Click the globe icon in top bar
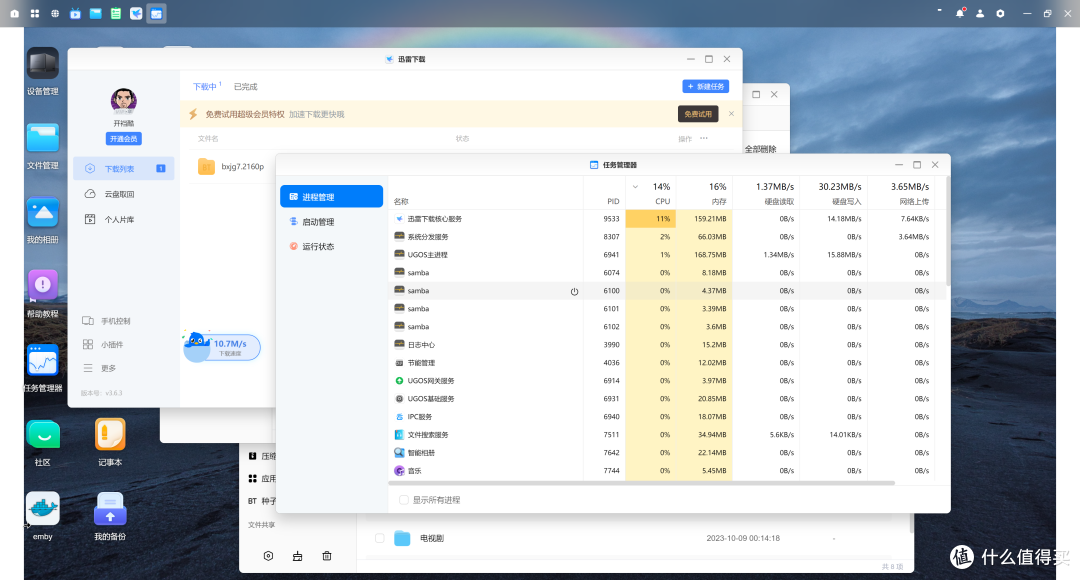 pyautogui.click(x=55, y=13)
